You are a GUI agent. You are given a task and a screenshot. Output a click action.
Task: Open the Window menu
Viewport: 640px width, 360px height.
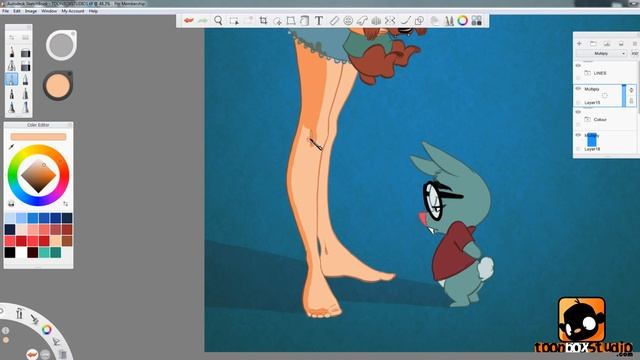coord(49,11)
